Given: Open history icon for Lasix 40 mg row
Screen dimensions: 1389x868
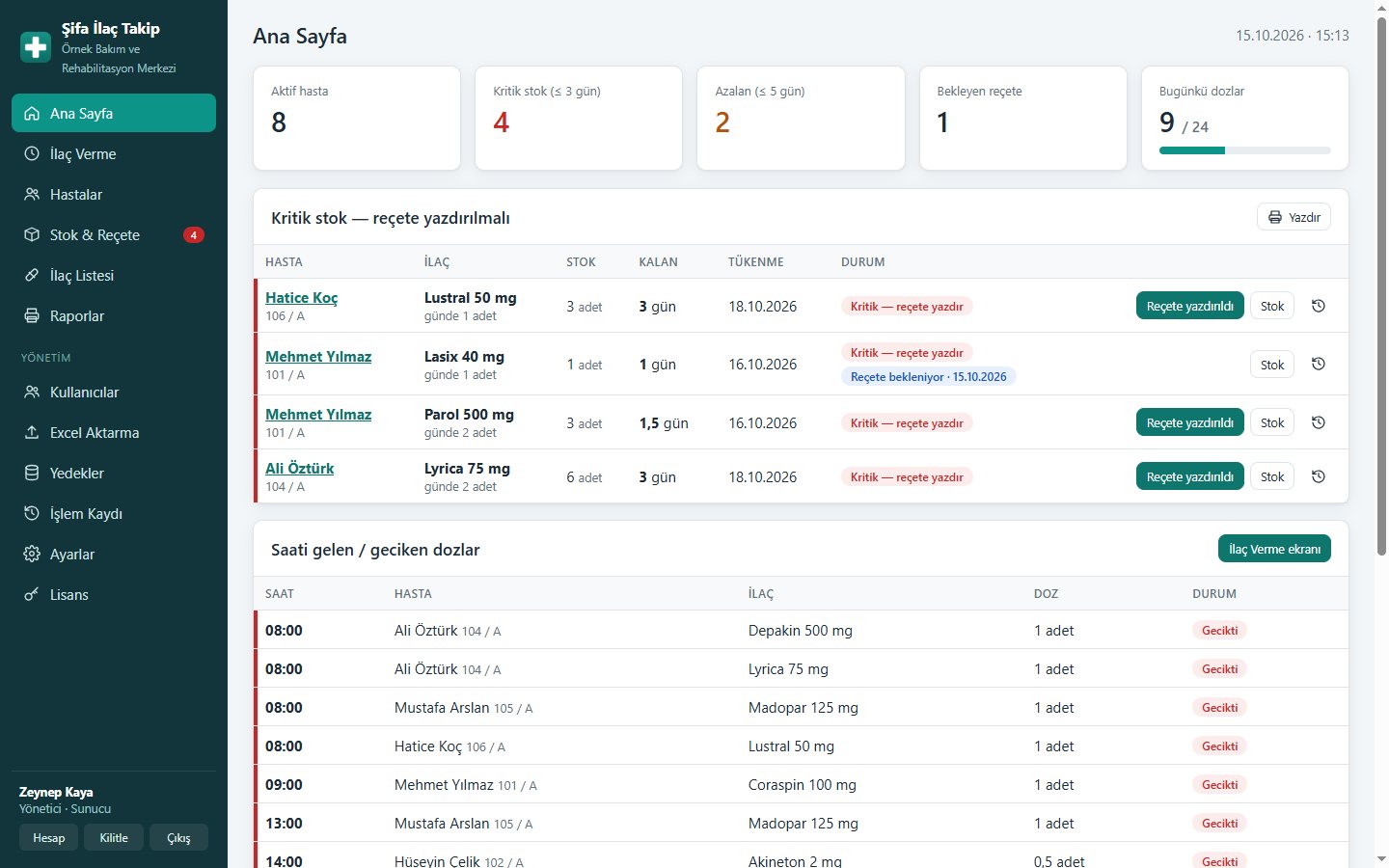Looking at the screenshot, I should click(x=1319, y=364).
